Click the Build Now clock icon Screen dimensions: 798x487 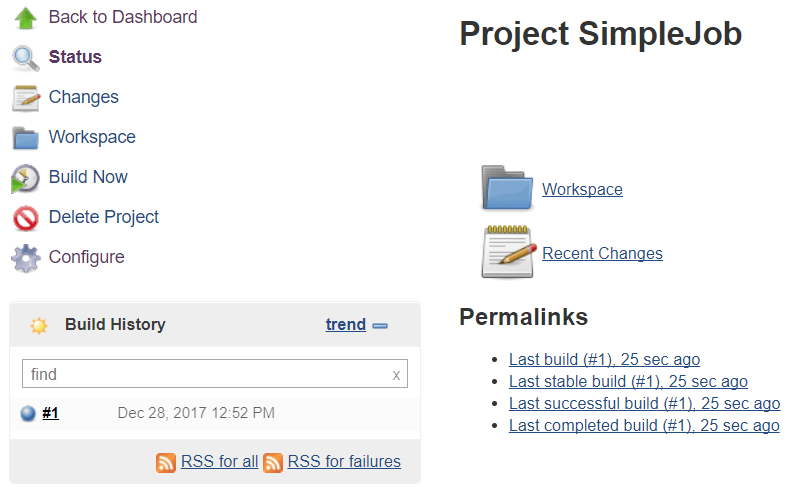(25, 179)
